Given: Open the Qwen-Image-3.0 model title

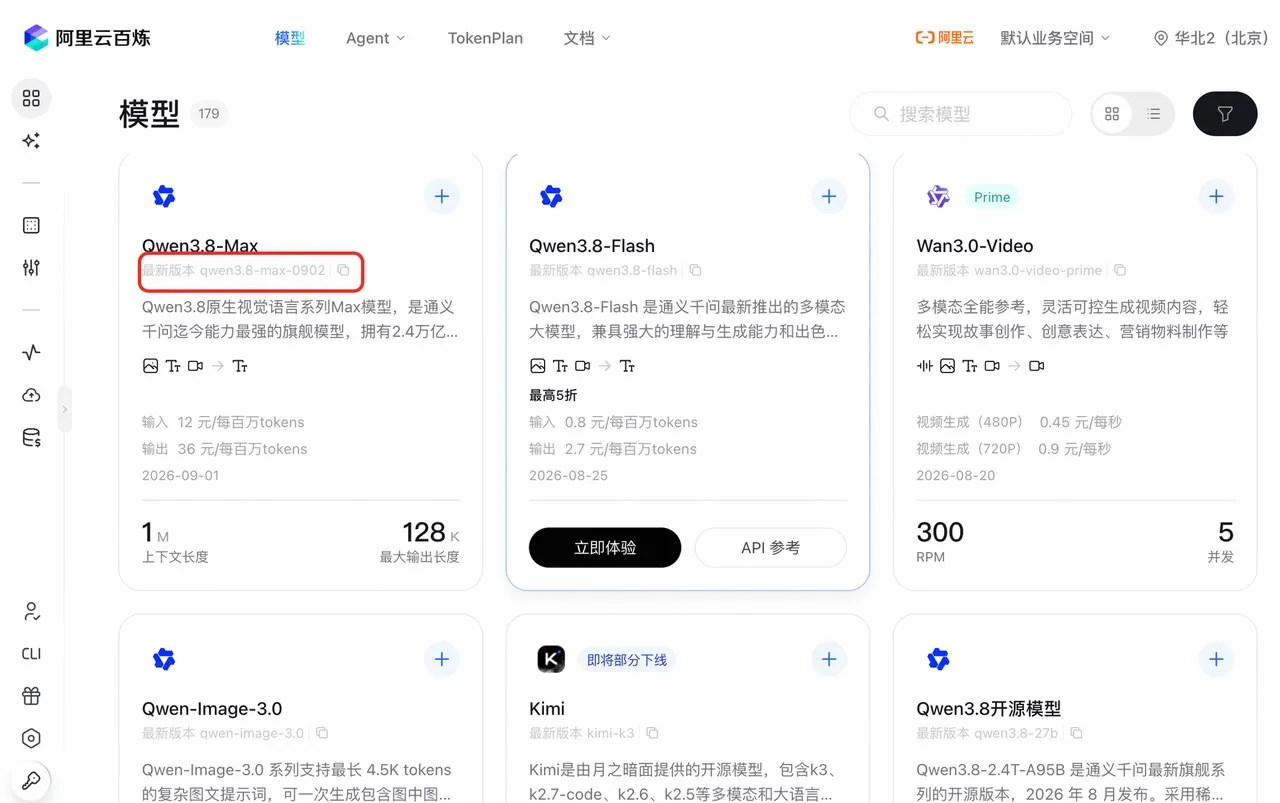Looking at the screenshot, I should point(212,709).
